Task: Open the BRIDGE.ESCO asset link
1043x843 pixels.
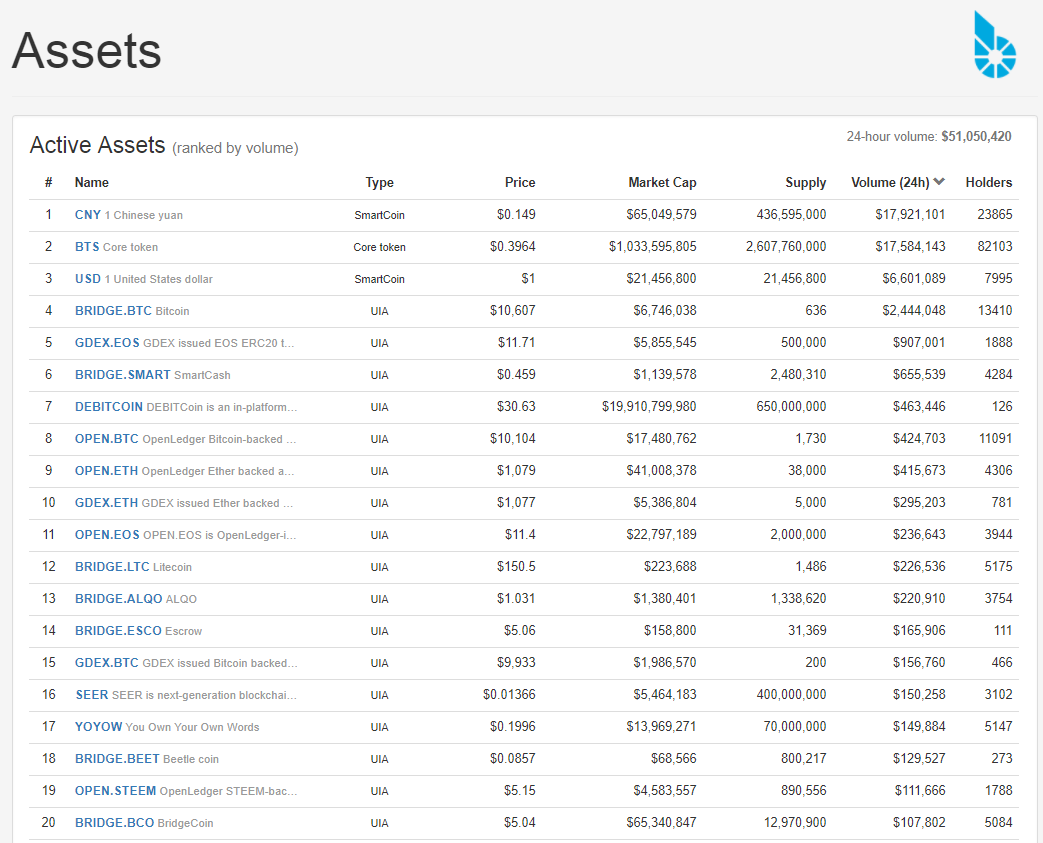Action: pyautogui.click(x=118, y=631)
